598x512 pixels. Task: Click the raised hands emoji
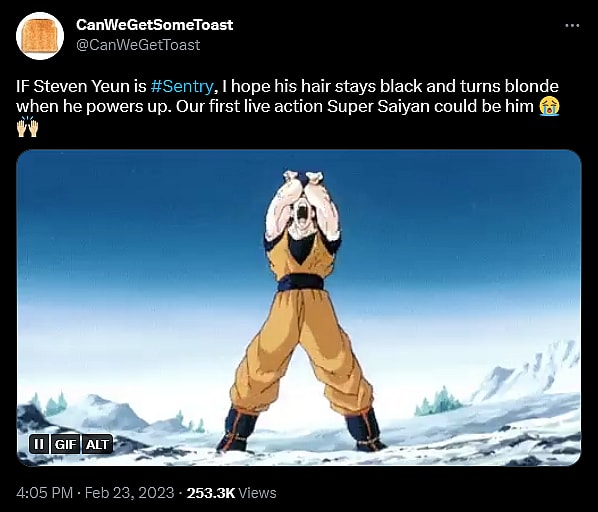(27, 127)
